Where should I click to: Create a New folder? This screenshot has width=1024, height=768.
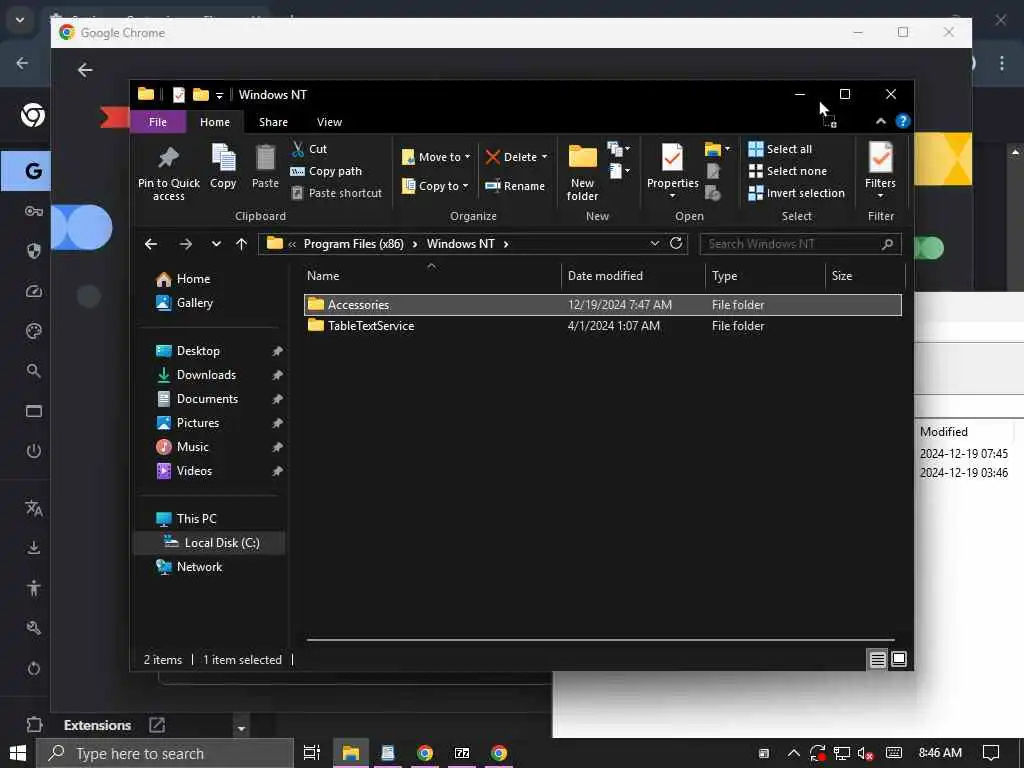(x=583, y=172)
